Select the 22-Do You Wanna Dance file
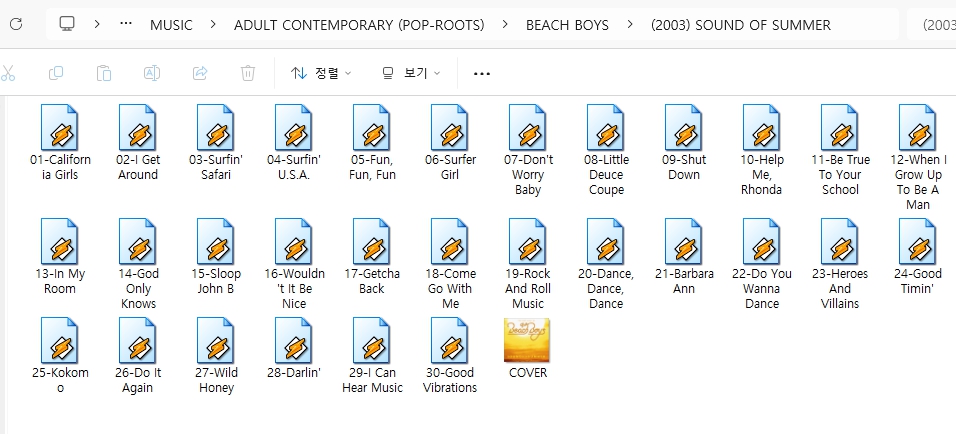The image size is (956, 434). click(x=762, y=264)
